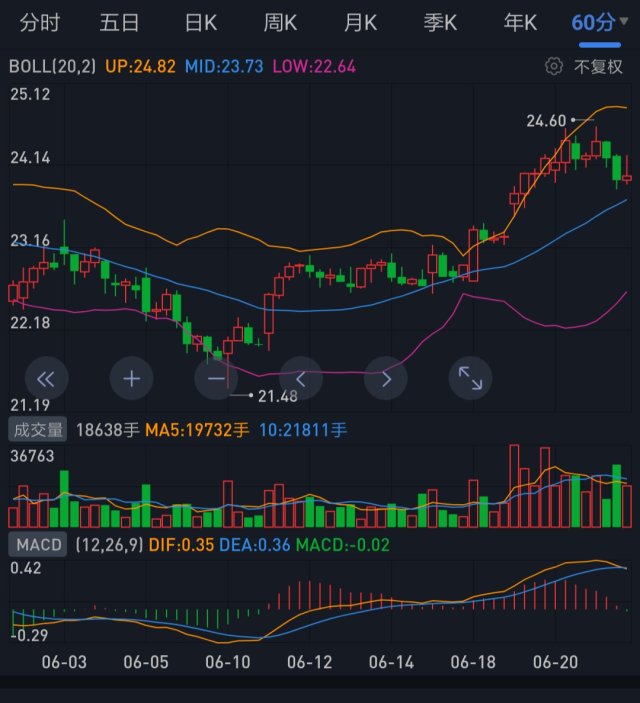Tap the 25.12 price axis label
Image resolution: width=640 pixels, height=703 pixels.
tap(30, 94)
